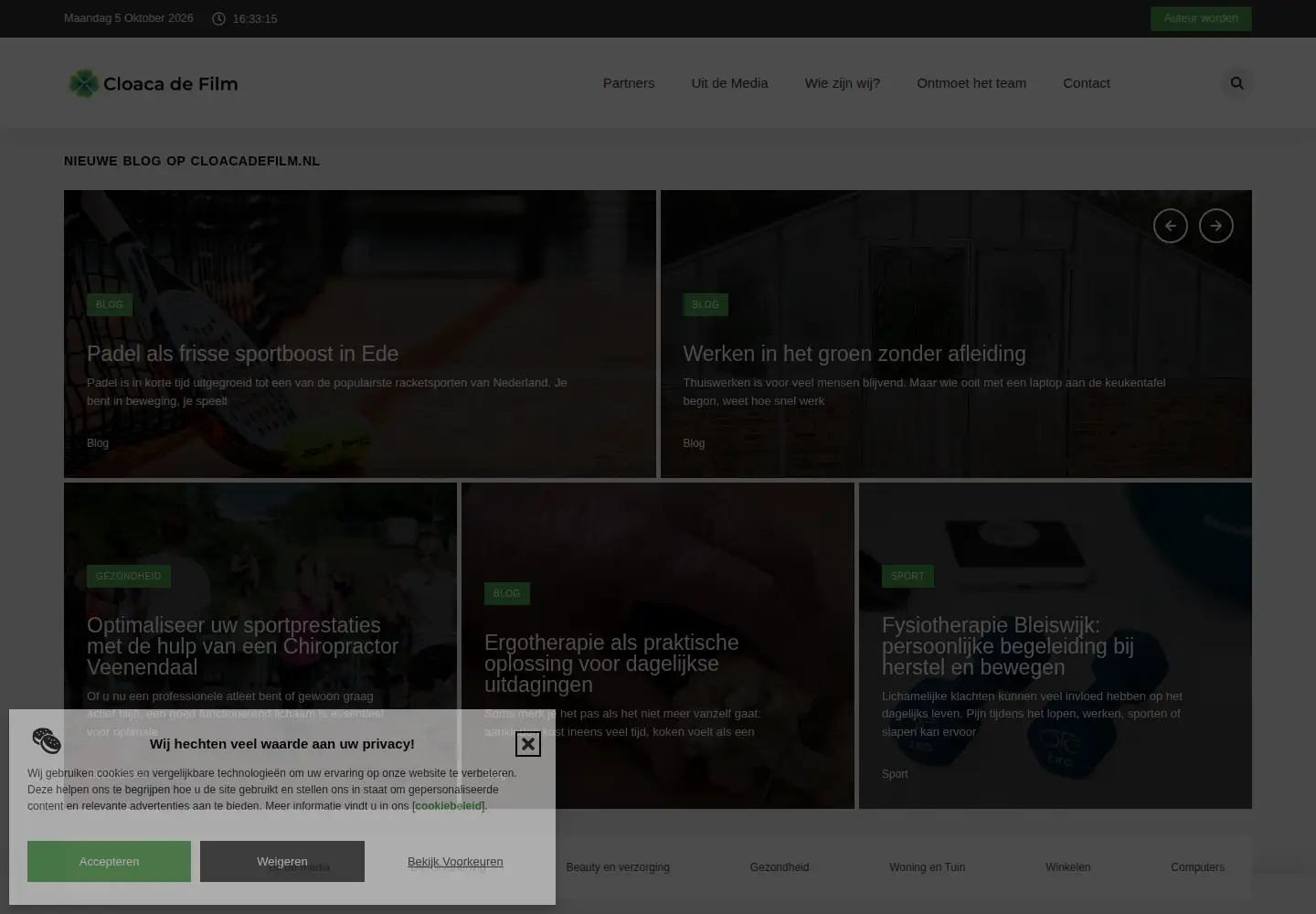Click the Auteur worden button
This screenshot has height=914, width=1316.
pyautogui.click(x=1201, y=18)
